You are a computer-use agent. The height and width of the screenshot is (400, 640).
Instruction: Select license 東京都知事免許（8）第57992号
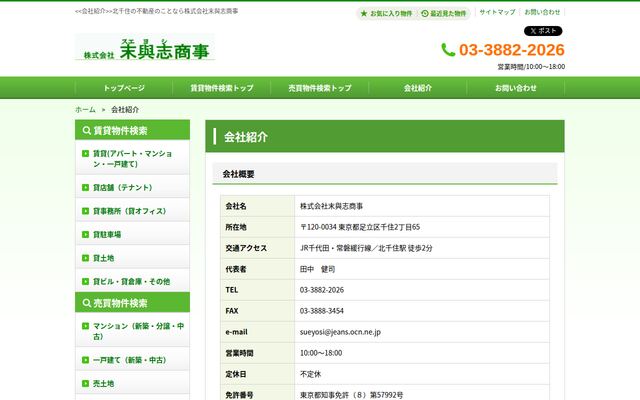pos(351,395)
